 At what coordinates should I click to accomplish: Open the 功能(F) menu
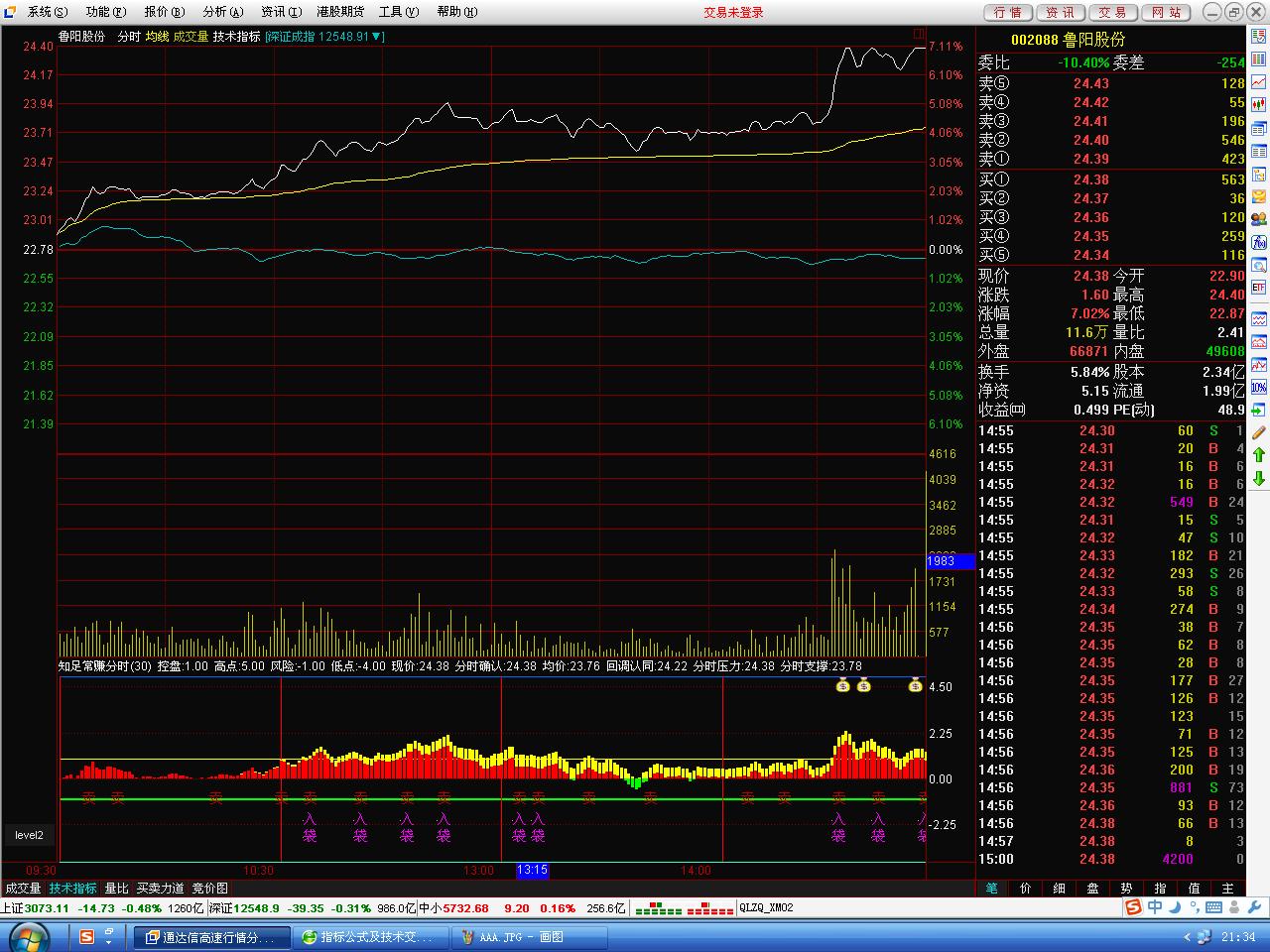click(106, 12)
